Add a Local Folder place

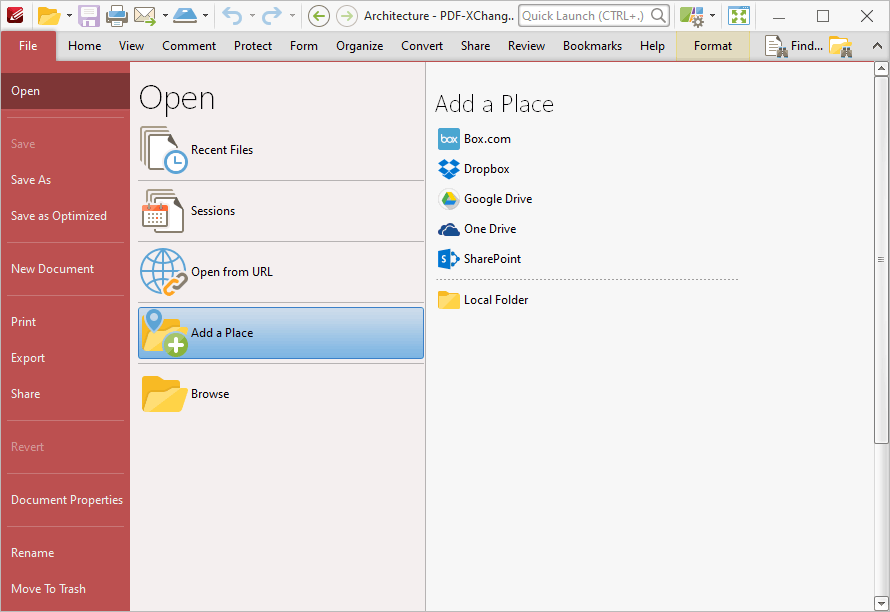tap(482, 300)
